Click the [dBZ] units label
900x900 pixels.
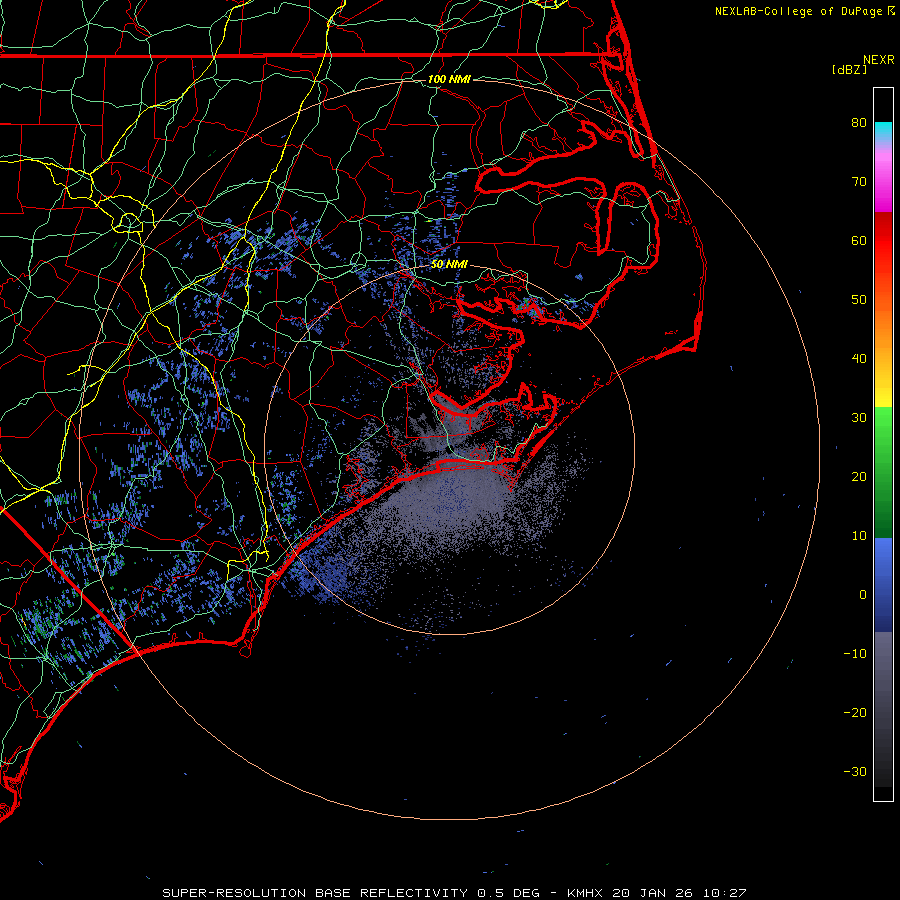pyautogui.click(x=849, y=70)
